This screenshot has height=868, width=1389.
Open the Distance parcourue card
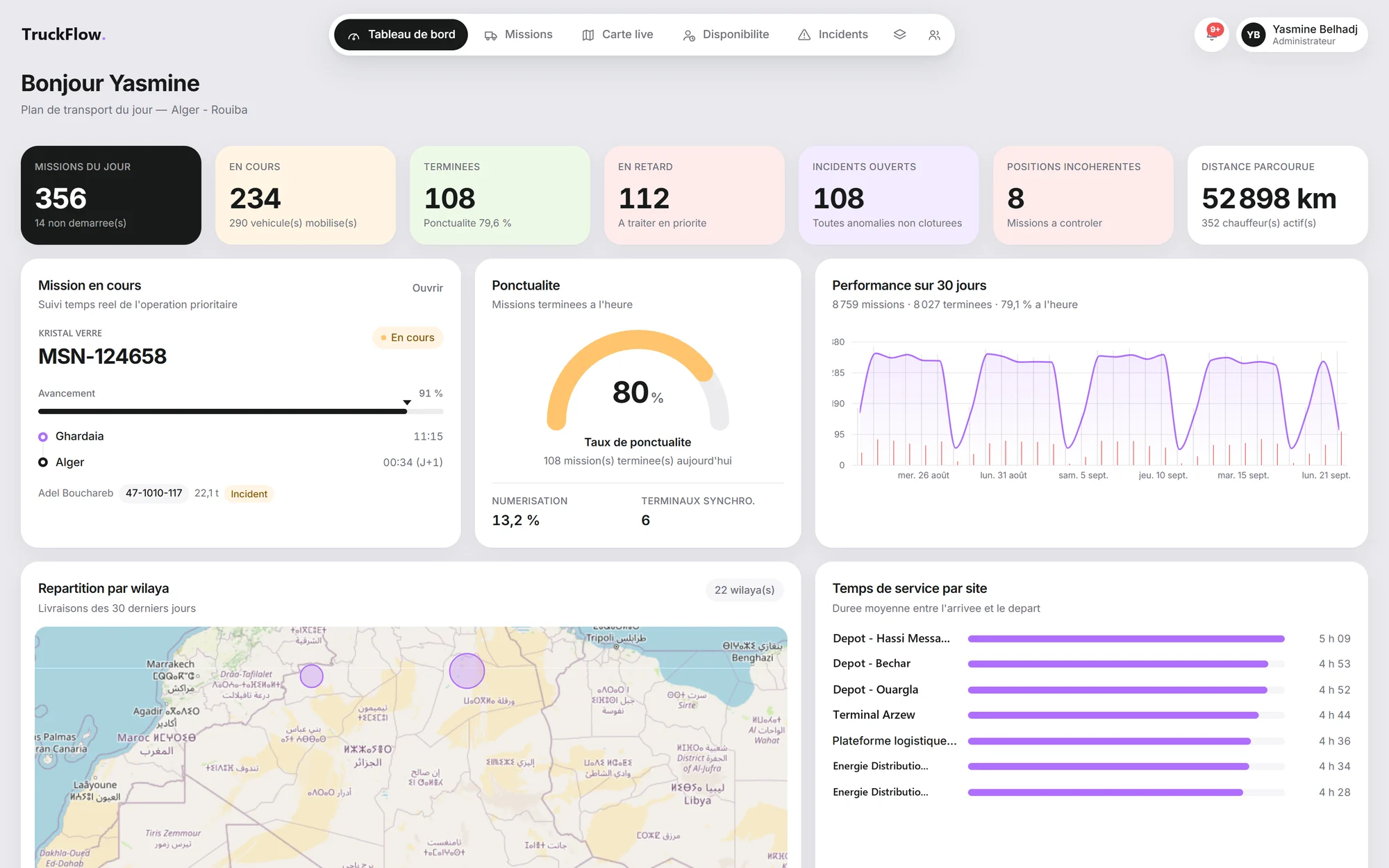[x=1278, y=195]
